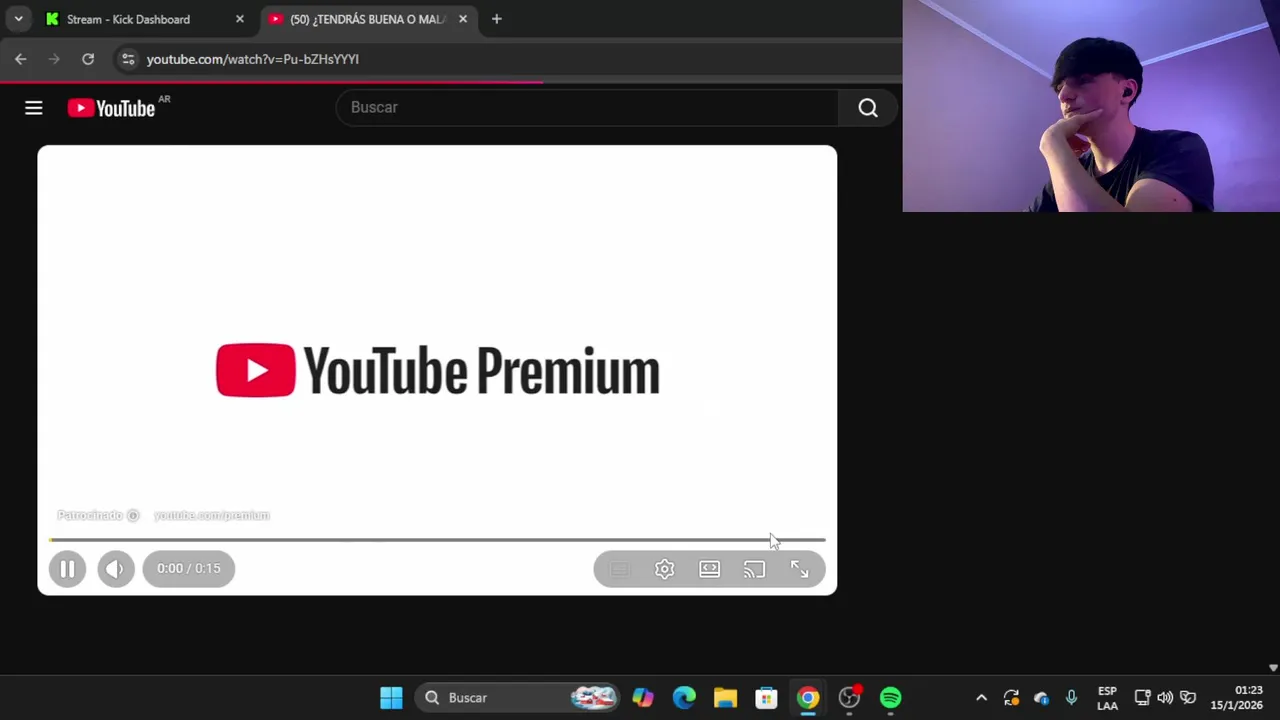Click the taskbar Buscar search box
Viewport: 1280px width, 720px height.
pyautogui.click(x=516, y=698)
